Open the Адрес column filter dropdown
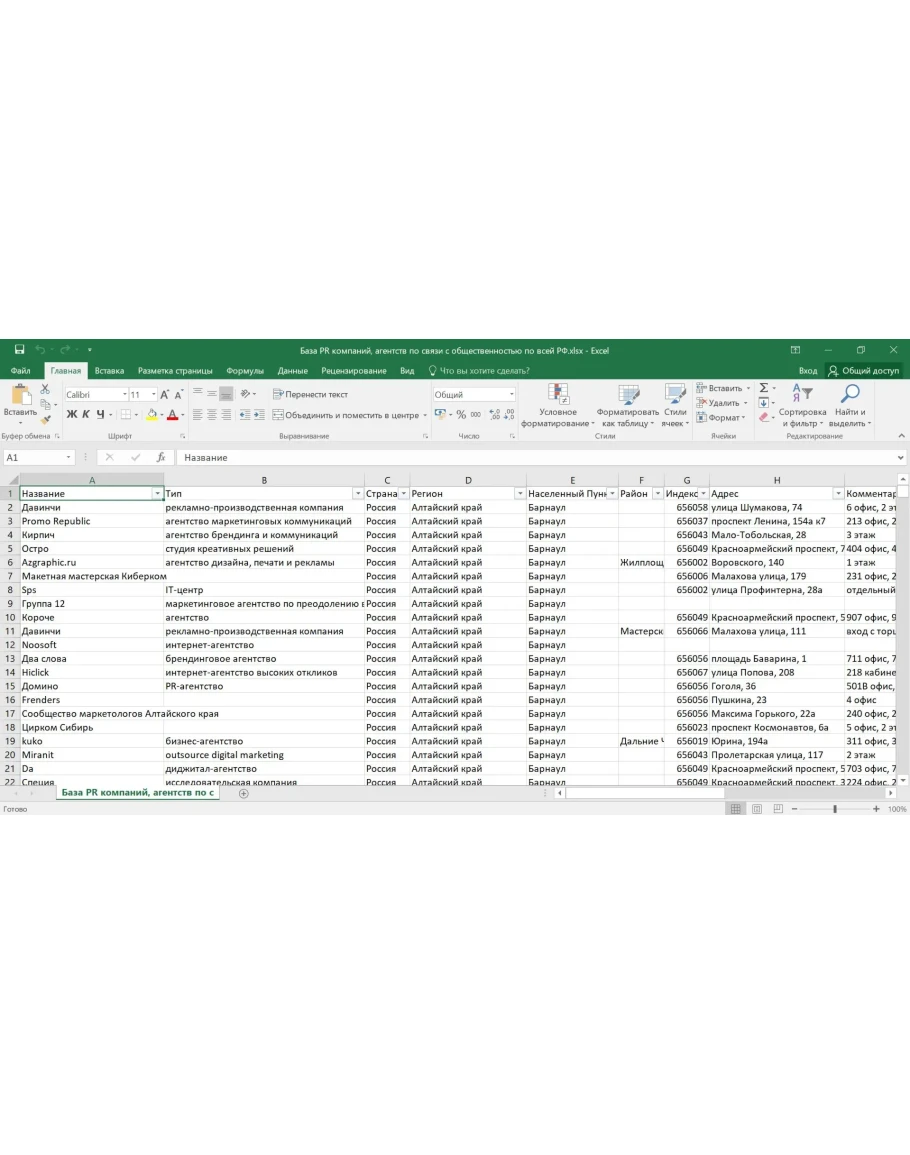 839,494
